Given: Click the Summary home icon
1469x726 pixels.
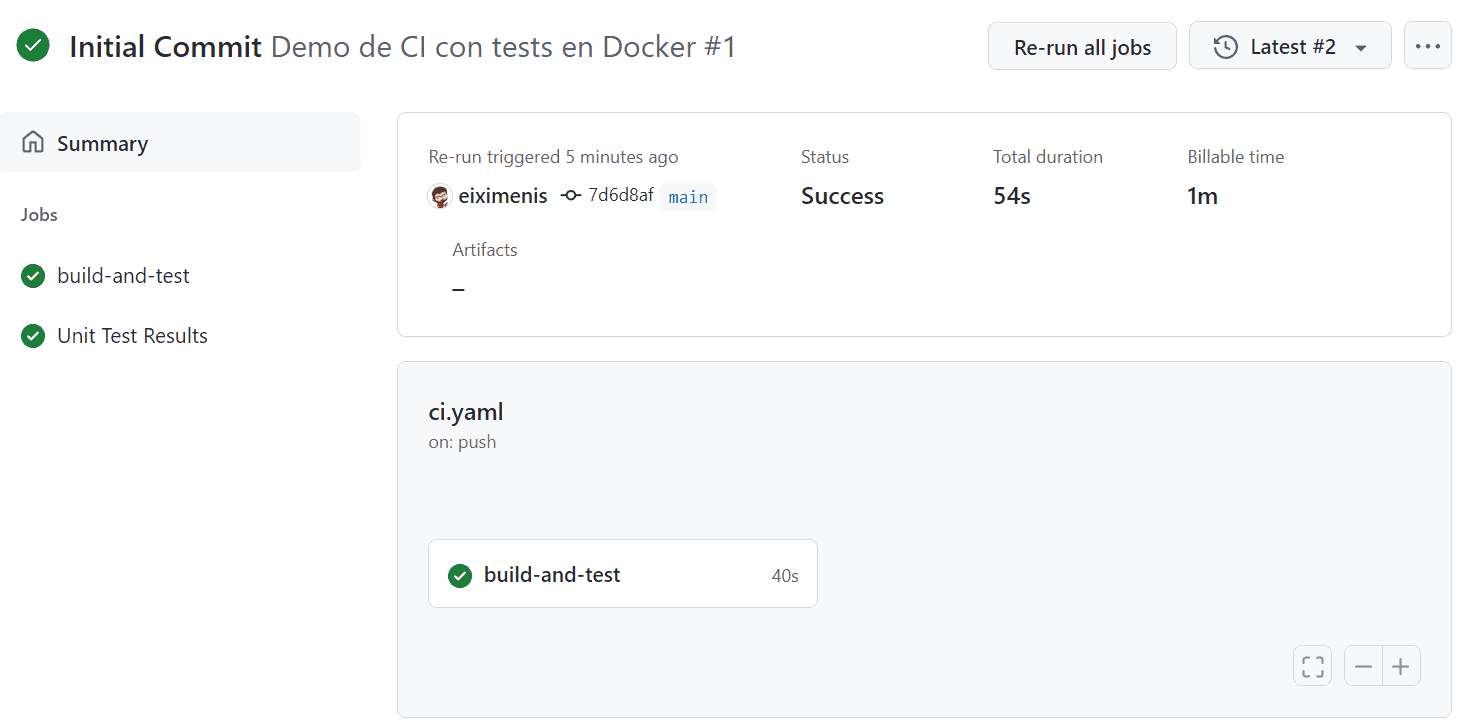Looking at the screenshot, I should 33,143.
